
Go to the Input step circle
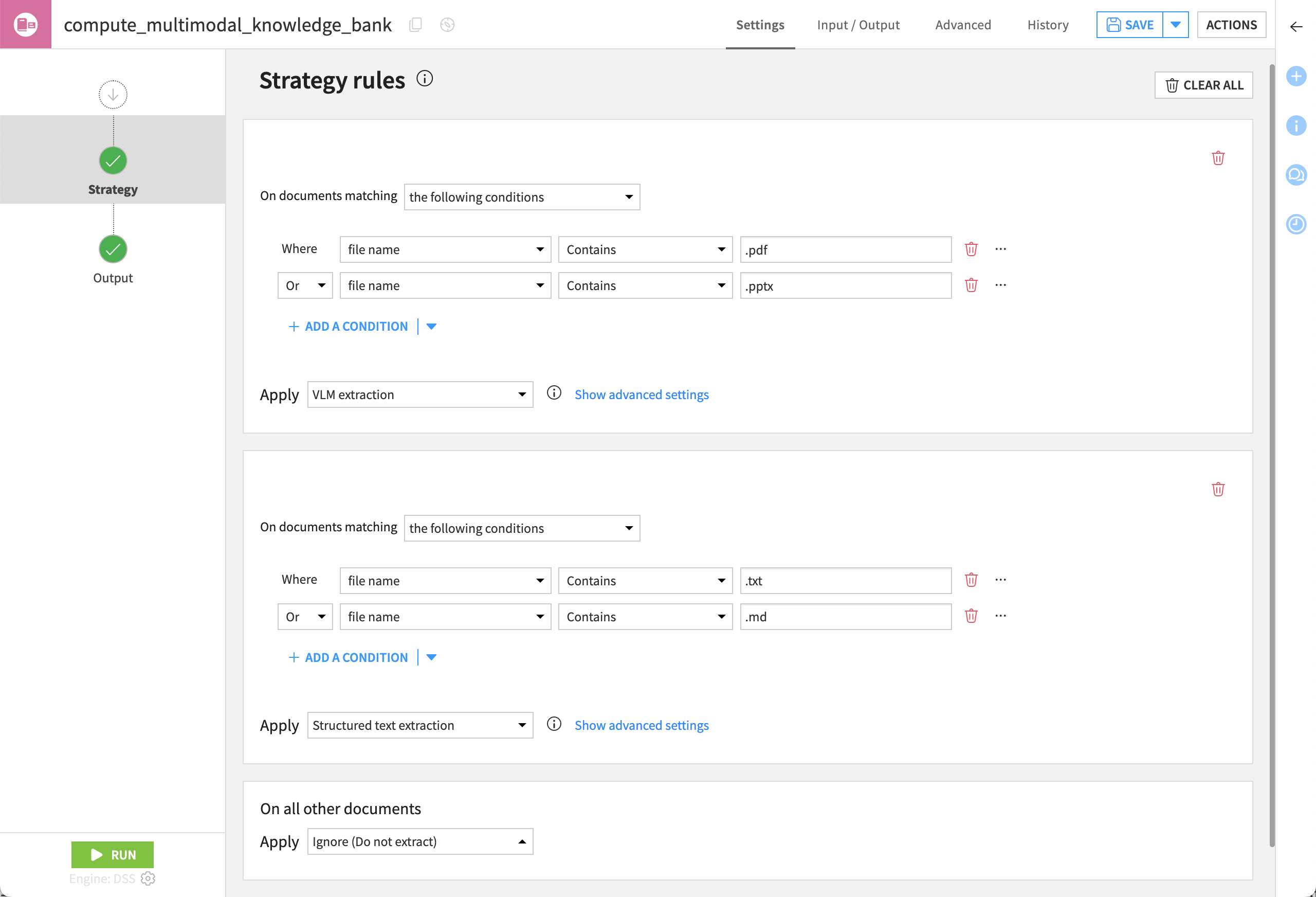(x=113, y=95)
